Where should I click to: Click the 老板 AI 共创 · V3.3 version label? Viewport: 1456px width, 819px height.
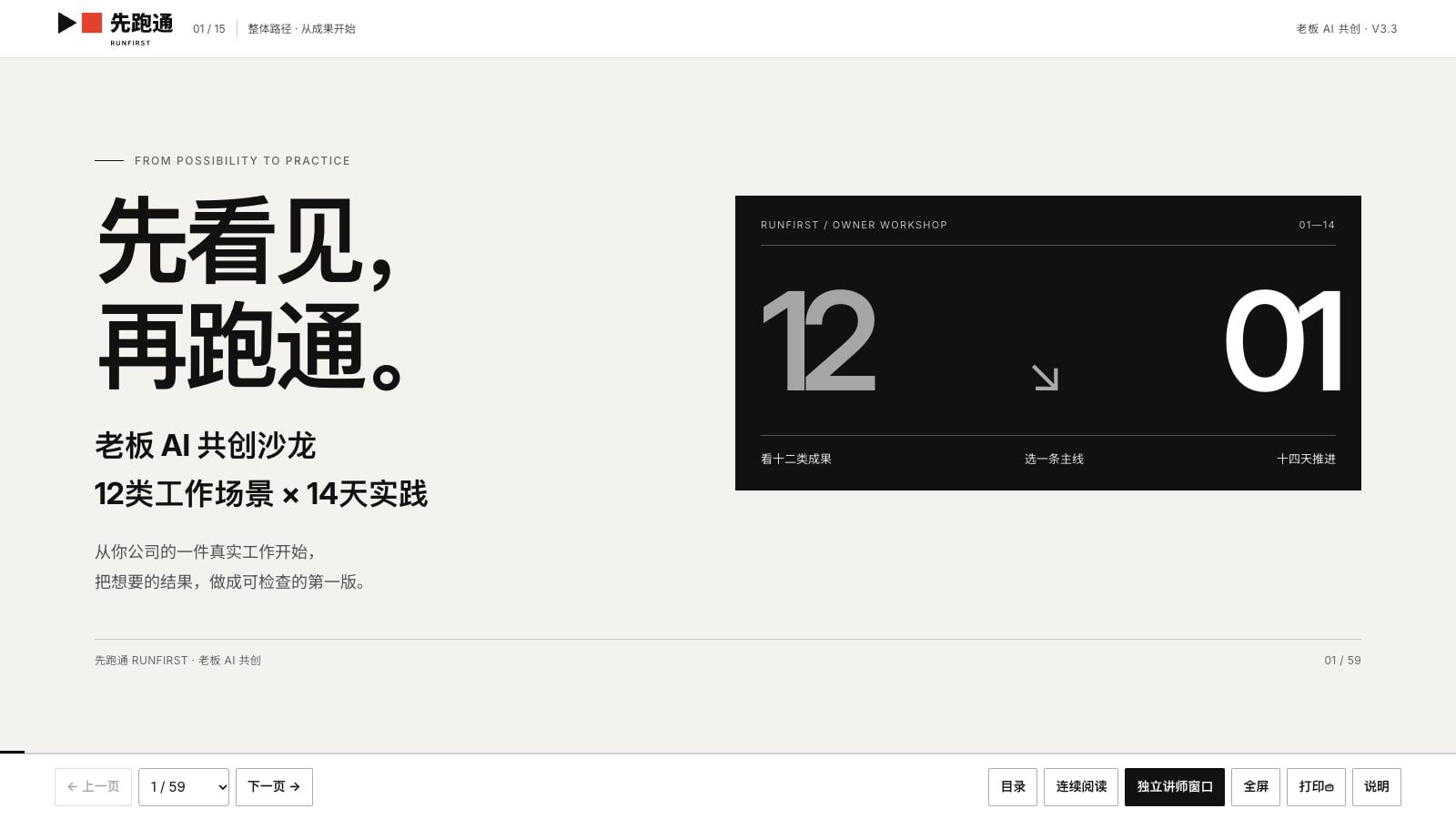(1347, 29)
